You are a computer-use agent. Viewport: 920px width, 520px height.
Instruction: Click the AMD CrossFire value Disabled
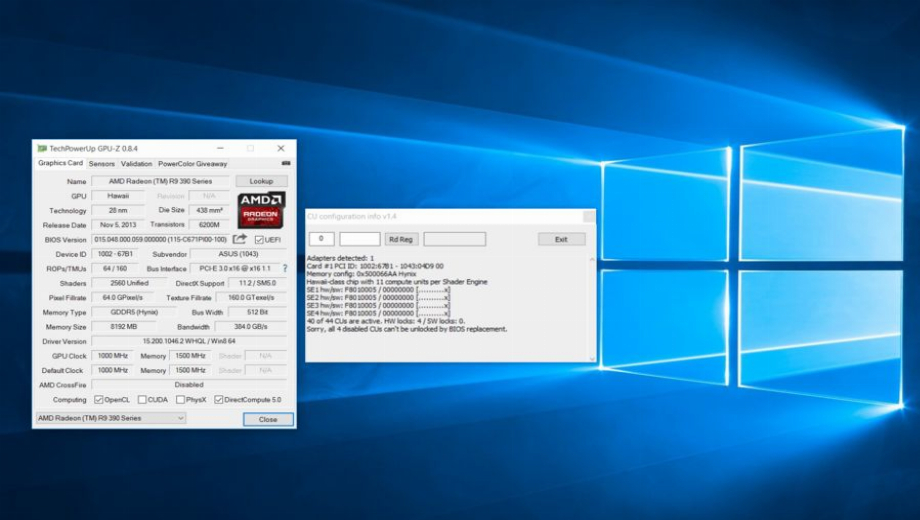pyautogui.click(x=189, y=385)
